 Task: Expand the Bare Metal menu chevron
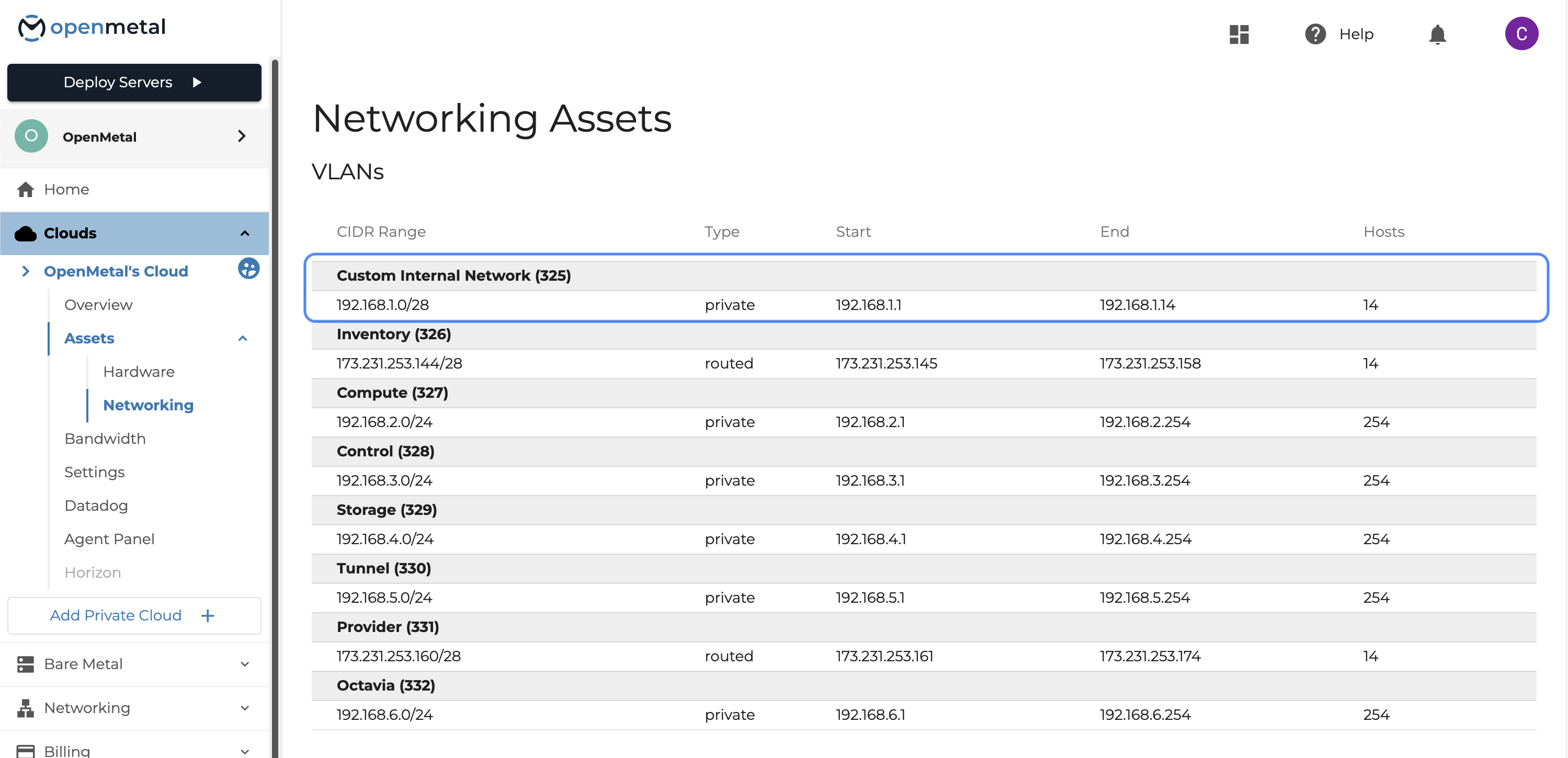[x=245, y=664]
